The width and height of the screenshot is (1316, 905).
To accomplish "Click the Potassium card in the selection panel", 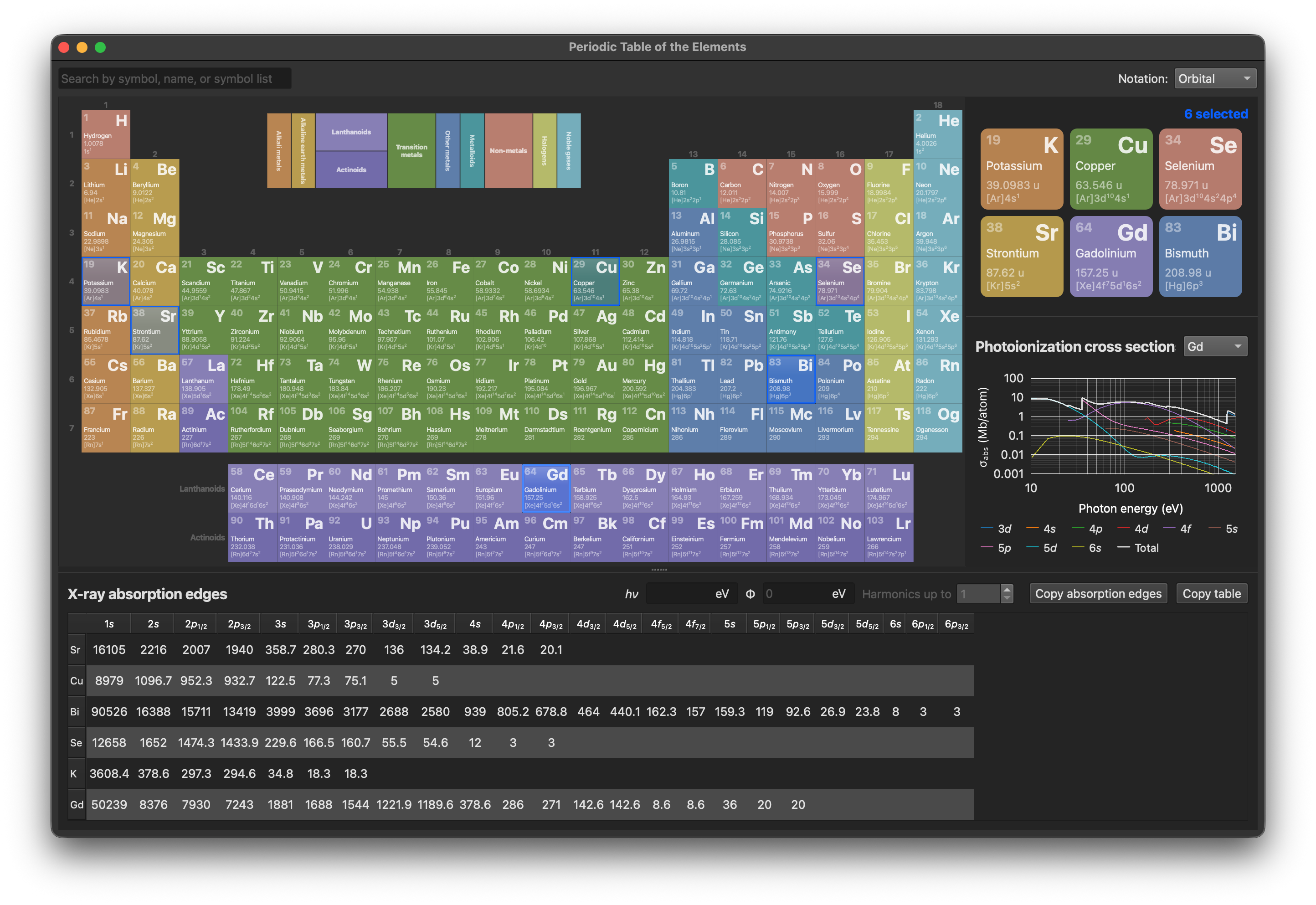I will click(x=1021, y=169).
